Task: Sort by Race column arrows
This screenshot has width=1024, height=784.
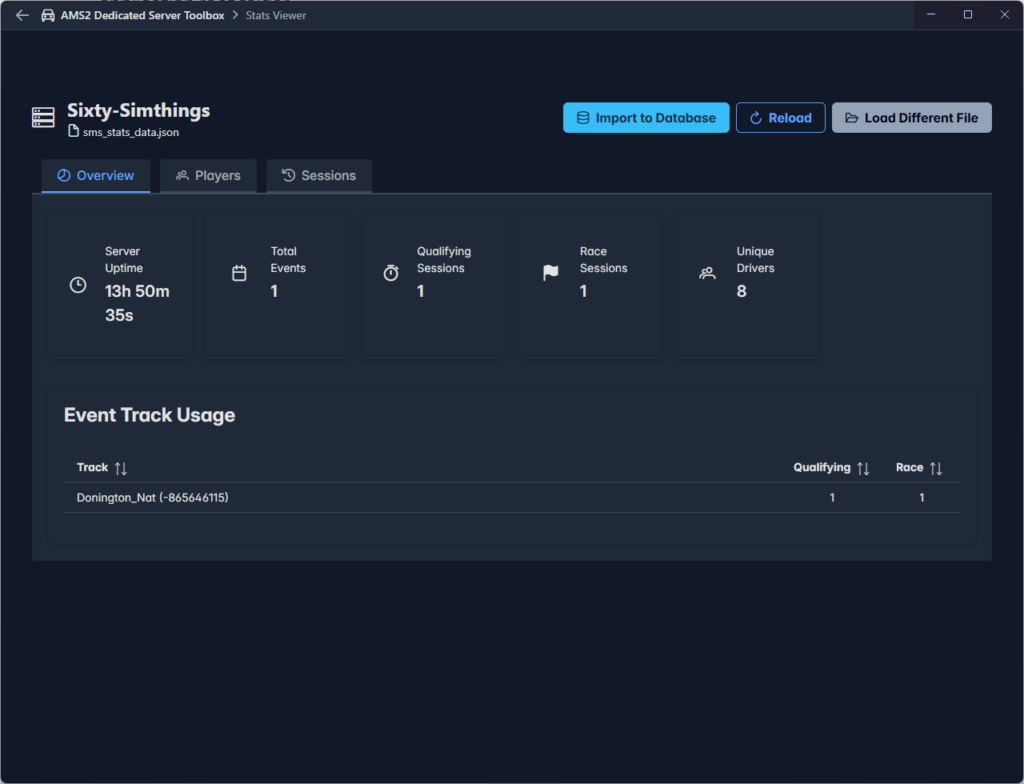Action: (x=936, y=468)
